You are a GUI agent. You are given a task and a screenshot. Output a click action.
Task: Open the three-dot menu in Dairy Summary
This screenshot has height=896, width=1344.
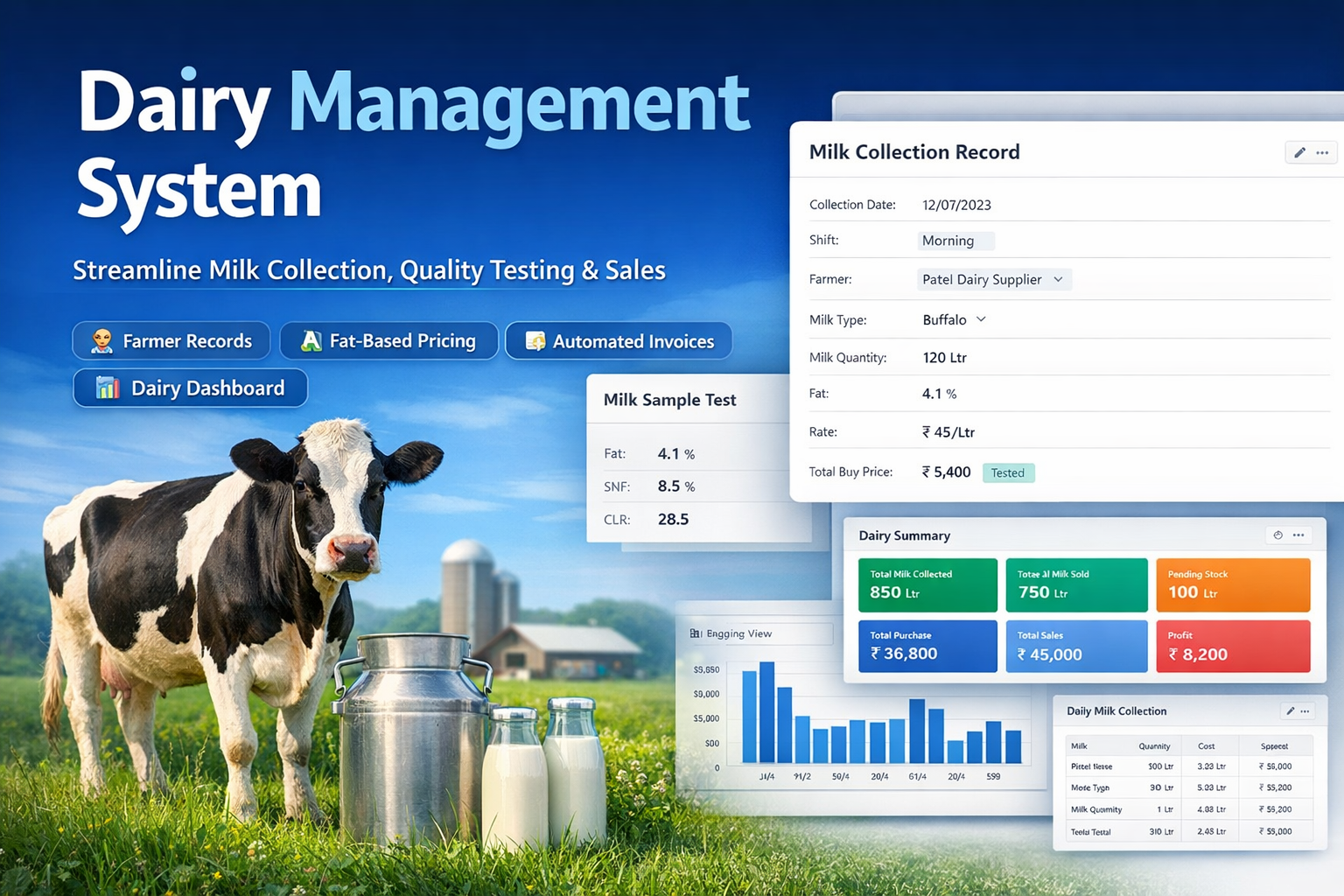click(x=1298, y=535)
